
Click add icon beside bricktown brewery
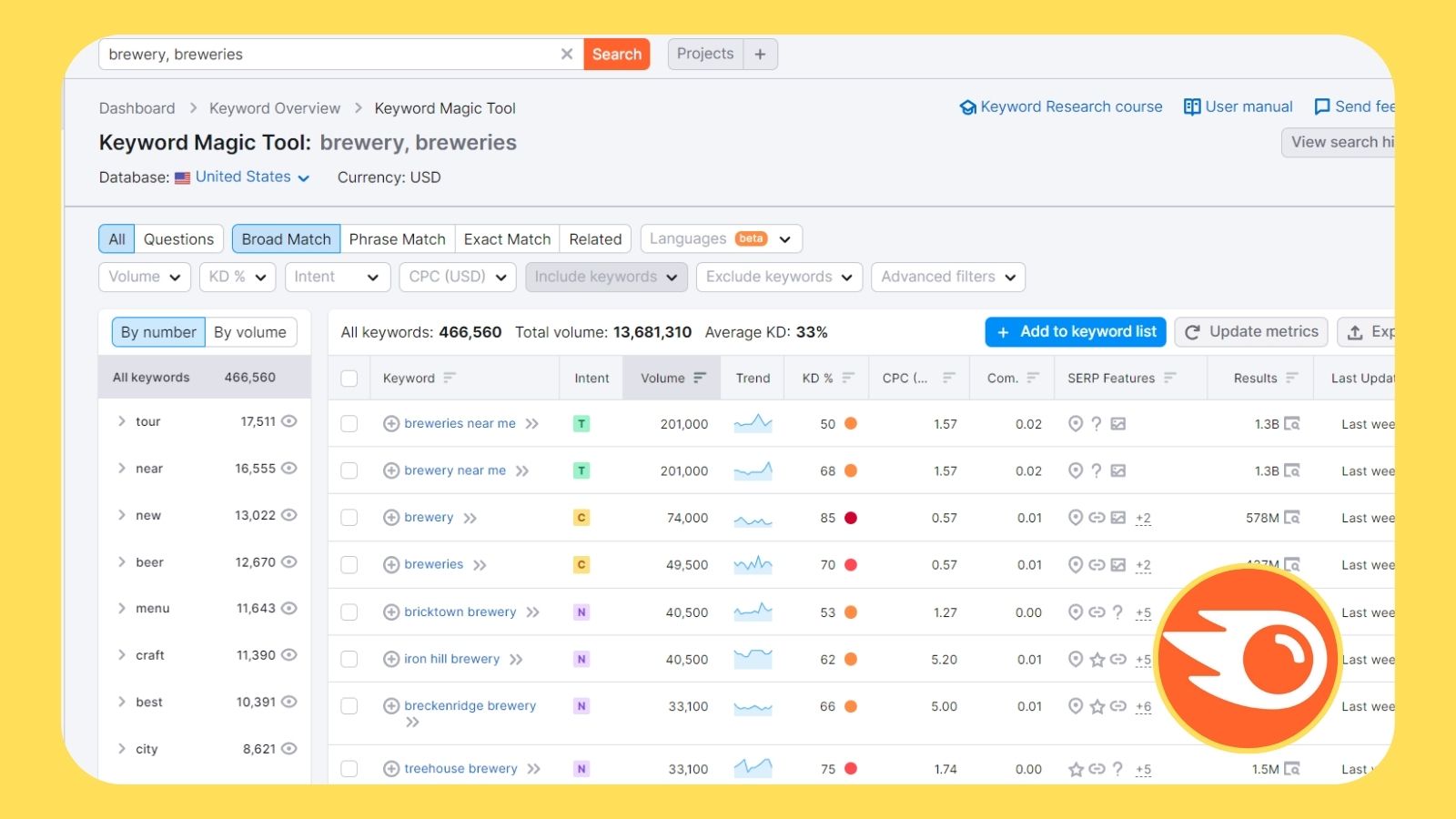point(391,612)
